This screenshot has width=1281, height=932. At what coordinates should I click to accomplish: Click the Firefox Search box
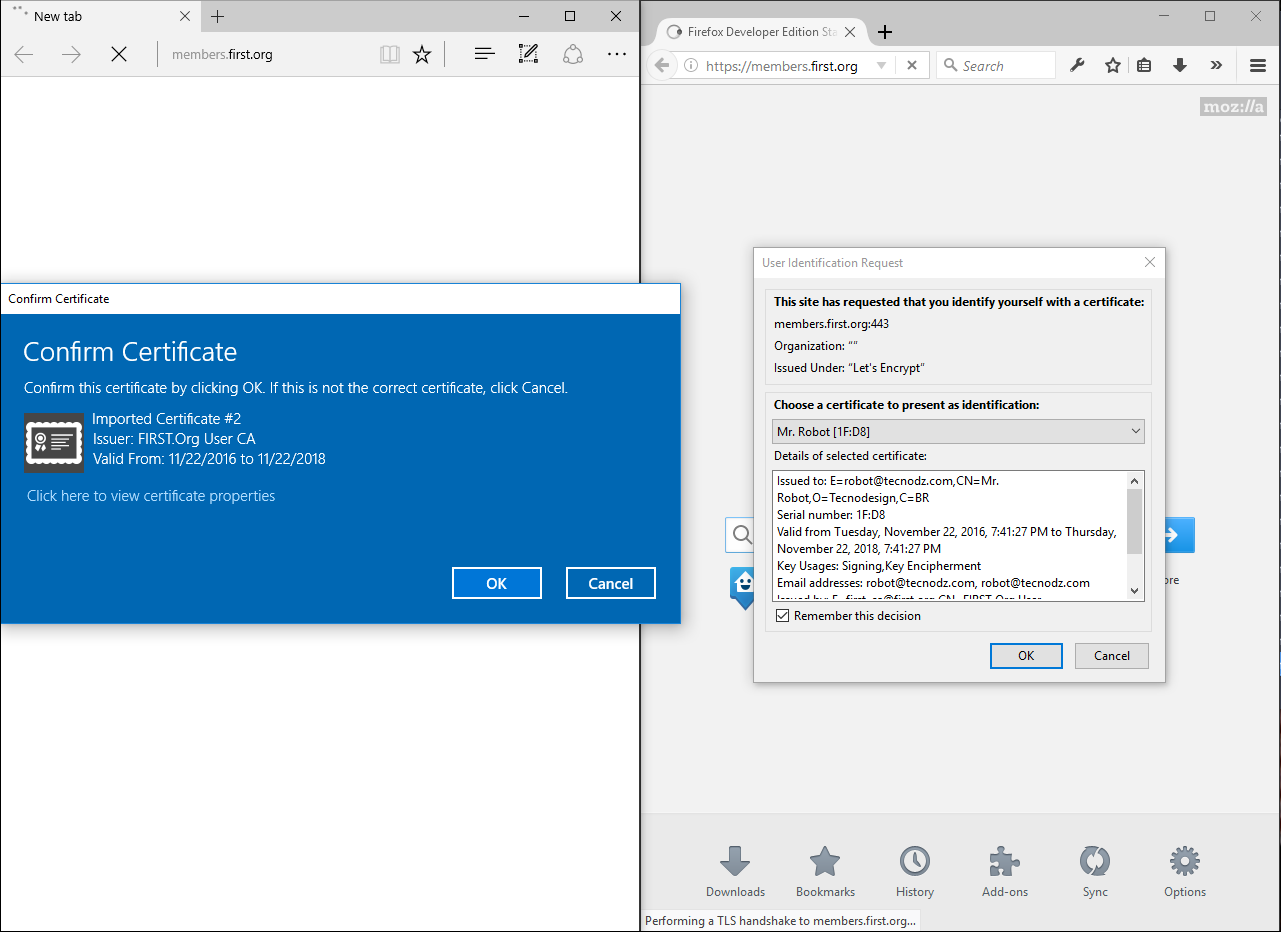[x=996, y=66]
